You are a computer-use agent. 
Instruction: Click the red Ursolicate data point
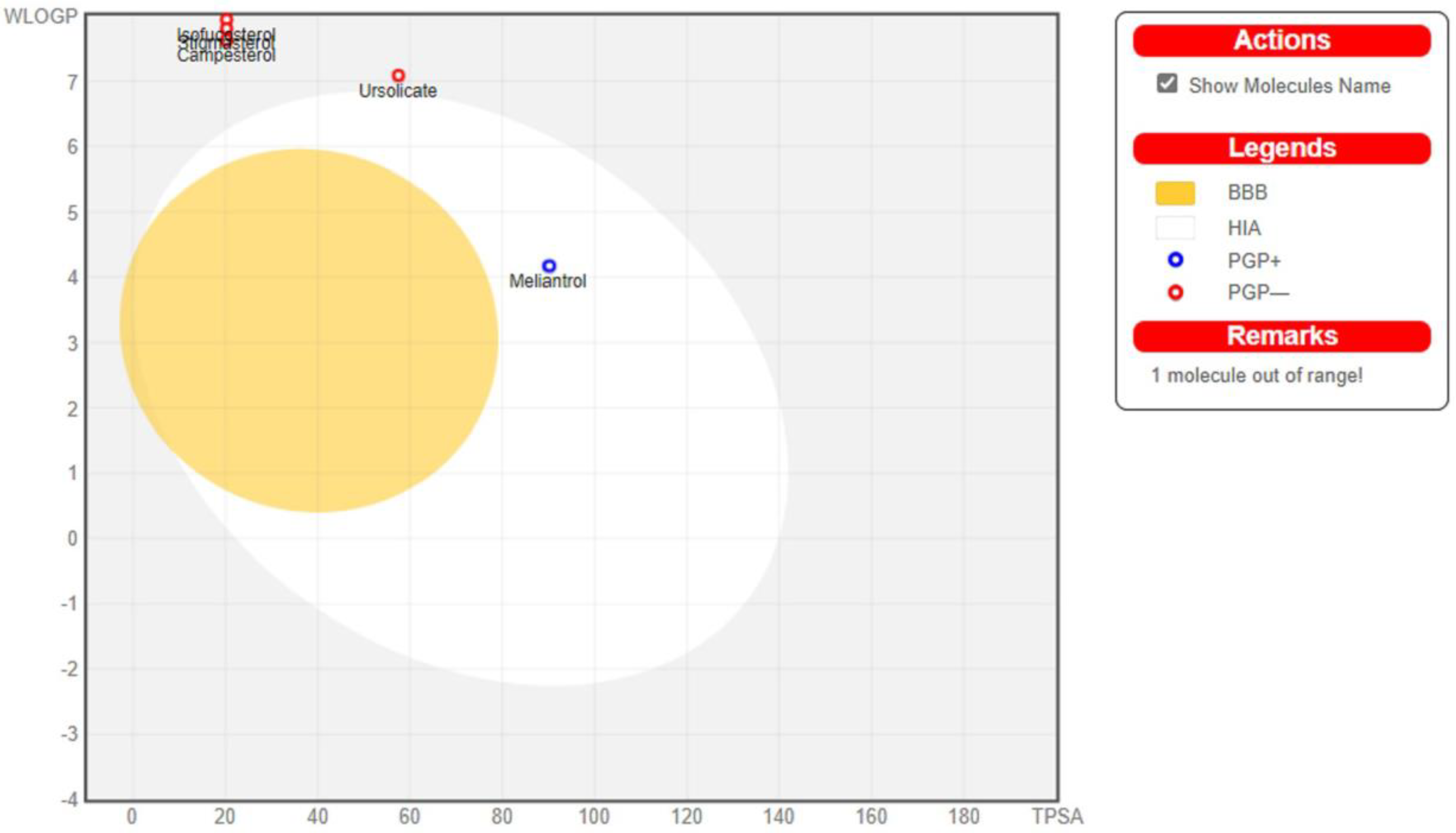399,76
